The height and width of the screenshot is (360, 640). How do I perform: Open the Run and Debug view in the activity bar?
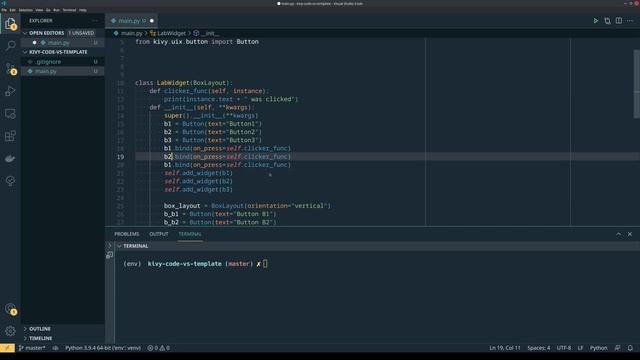point(10,91)
